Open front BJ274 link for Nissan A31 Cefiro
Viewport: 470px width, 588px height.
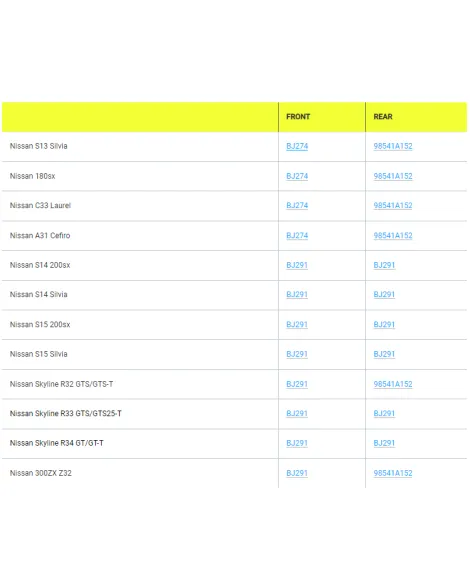(x=297, y=236)
